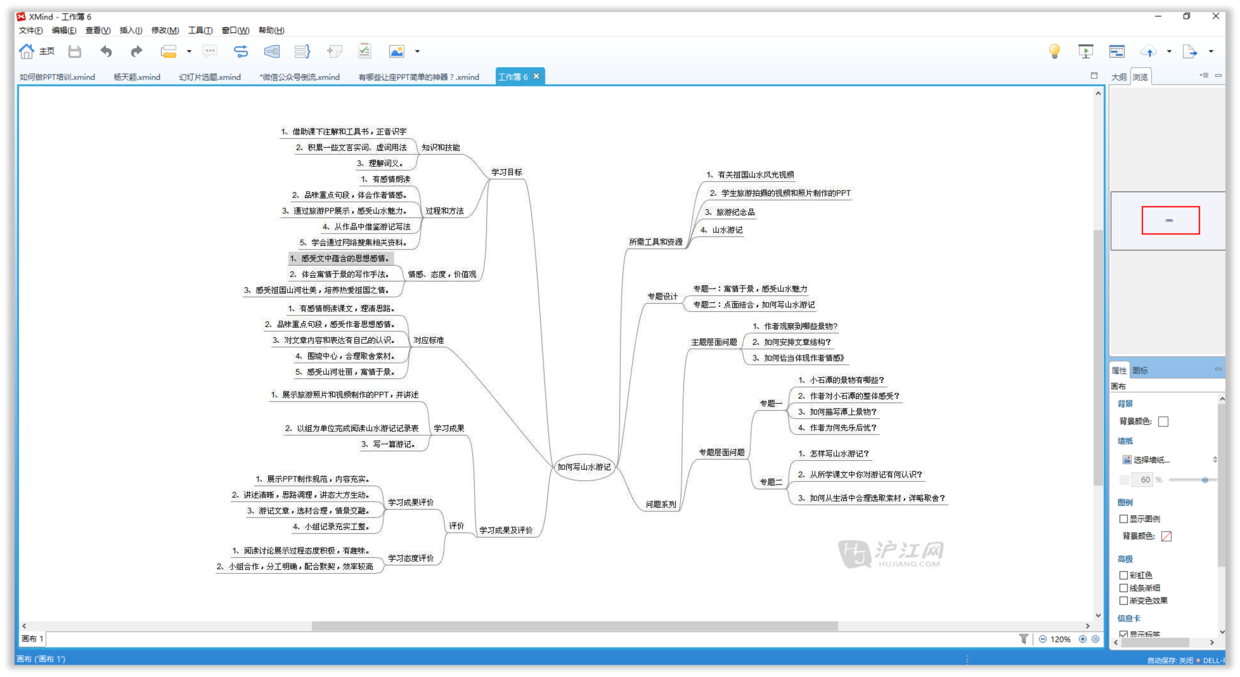Image resolution: width=1240 pixels, height=677 pixels.
Task: Click the 背景颜色 white color swatch
Action: (x=1163, y=421)
